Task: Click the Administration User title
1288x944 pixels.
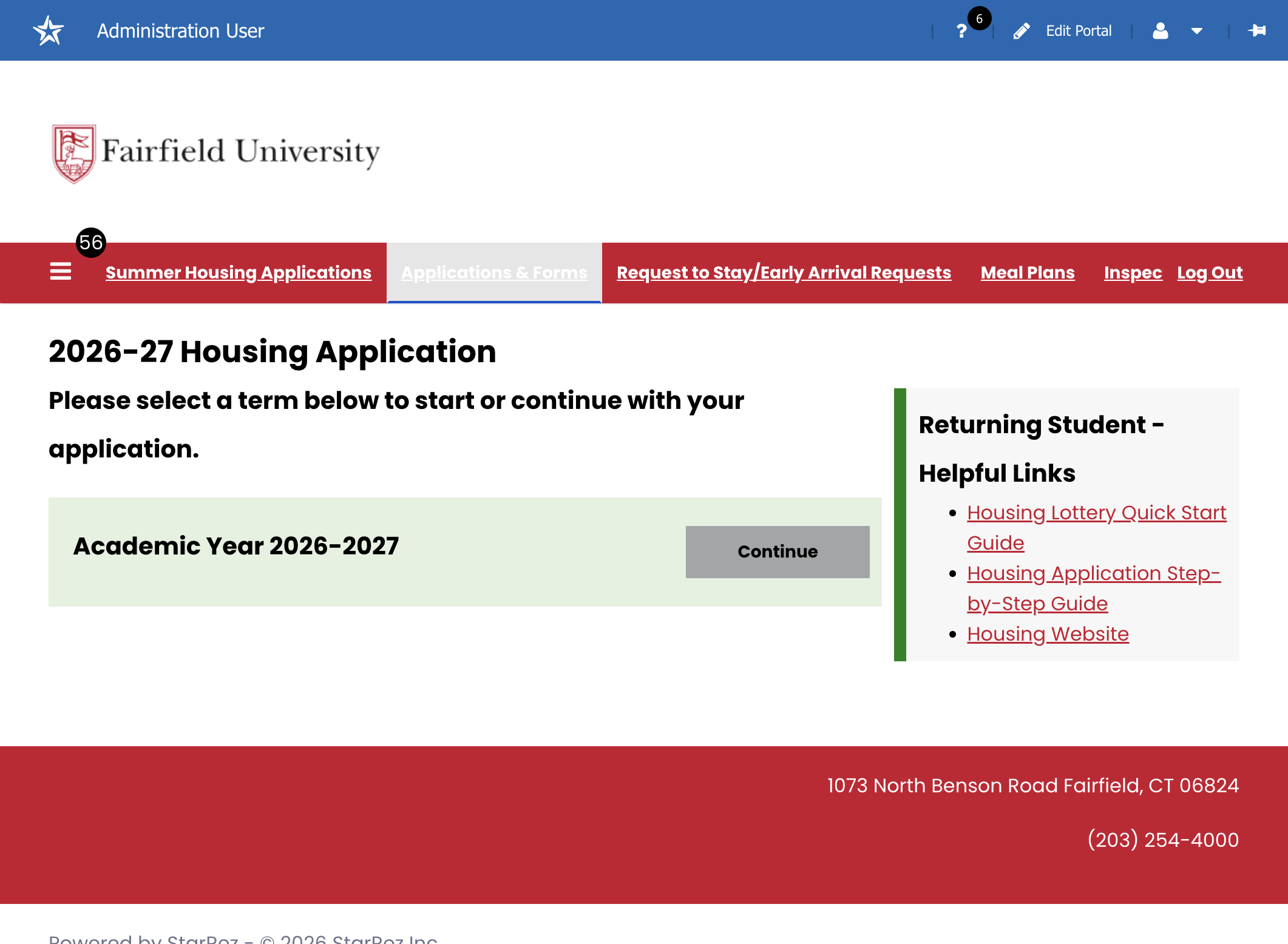Action: [180, 31]
